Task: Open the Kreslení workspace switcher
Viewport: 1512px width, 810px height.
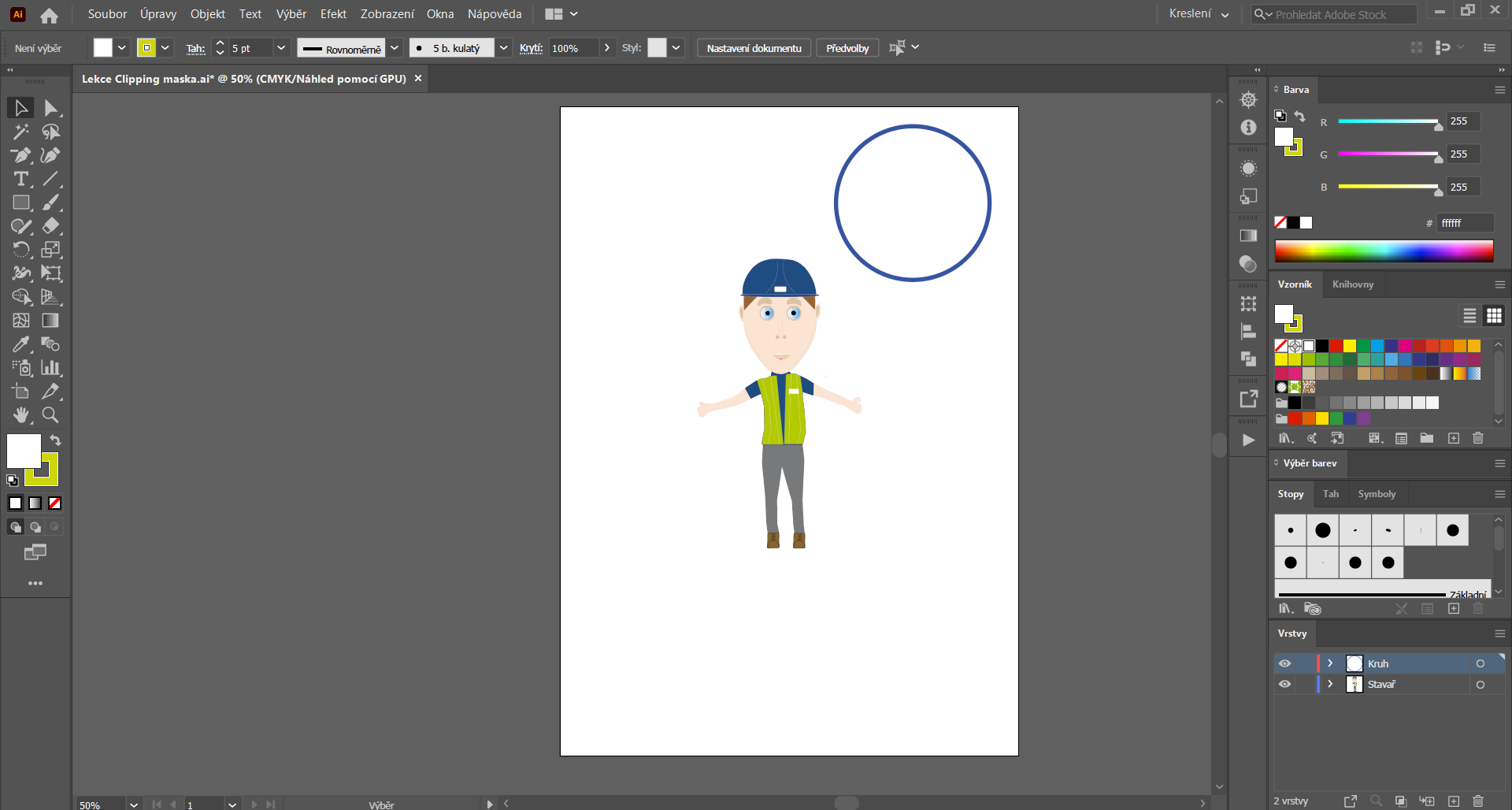Action: point(1199,13)
